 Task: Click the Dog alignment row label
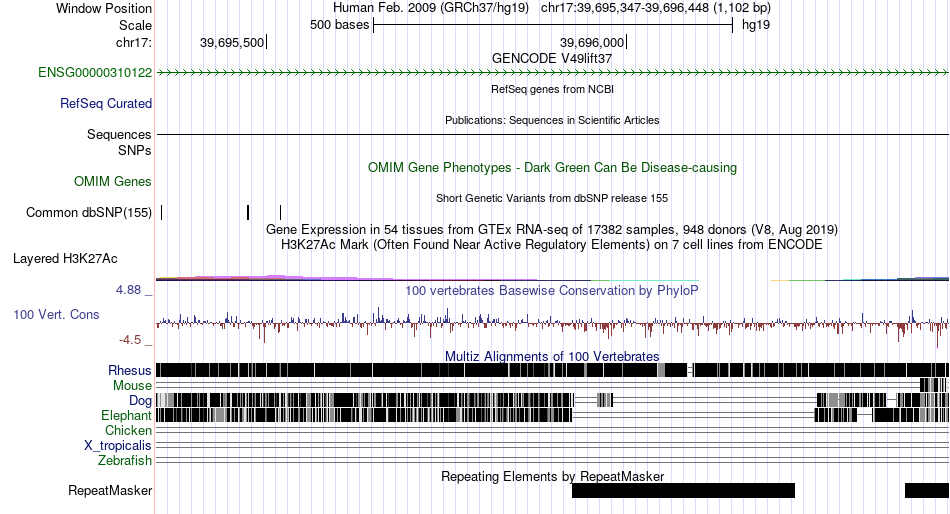(140, 401)
